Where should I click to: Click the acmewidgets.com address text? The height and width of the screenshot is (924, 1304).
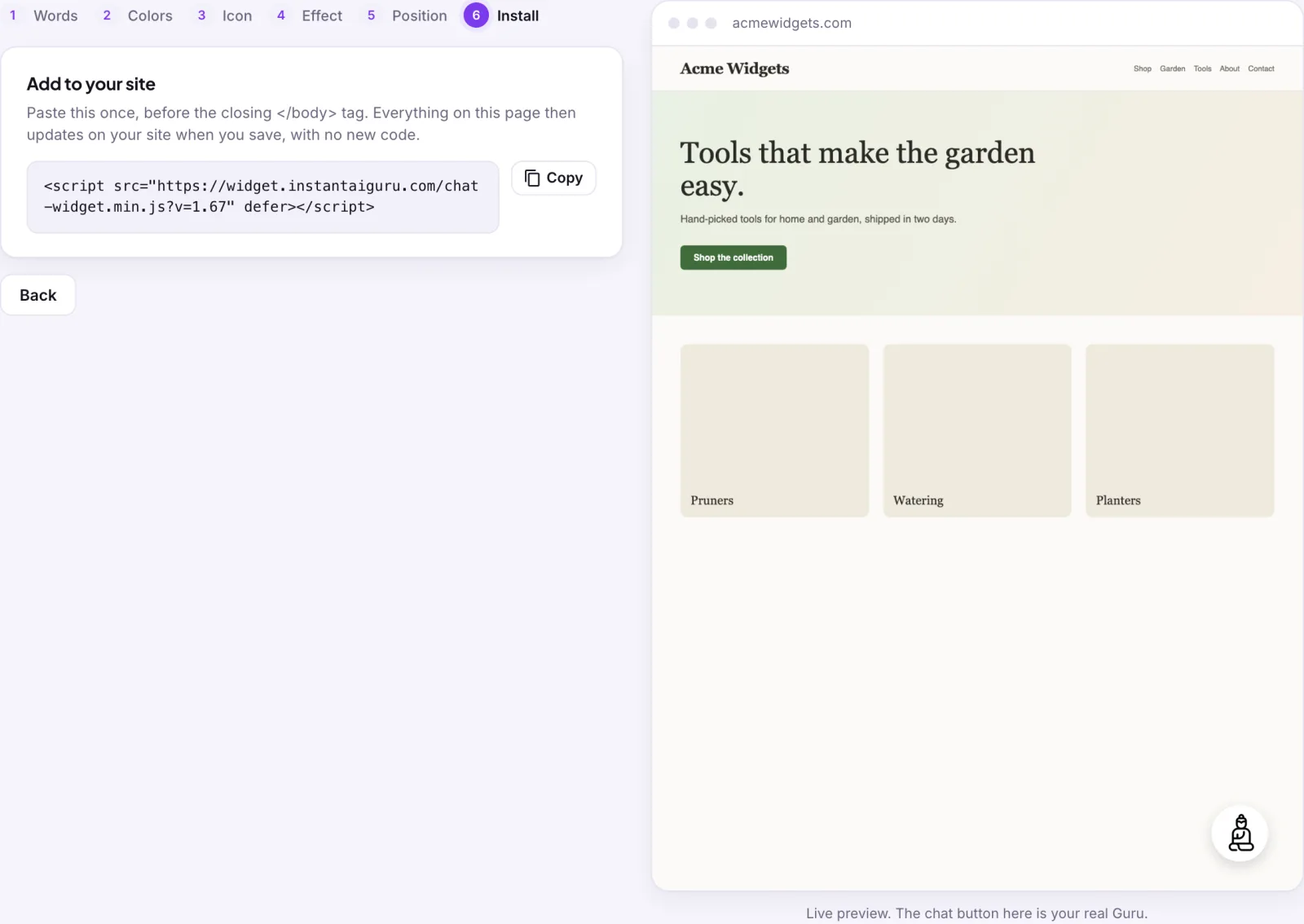[791, 23]
